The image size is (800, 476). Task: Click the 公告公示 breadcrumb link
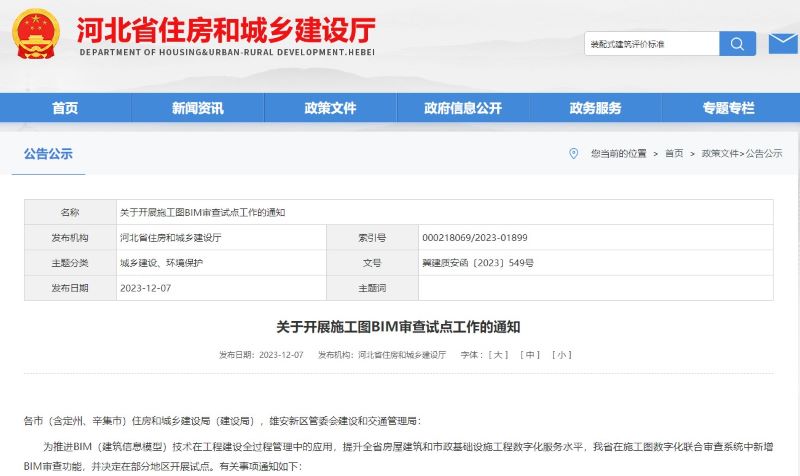(764, 154)
